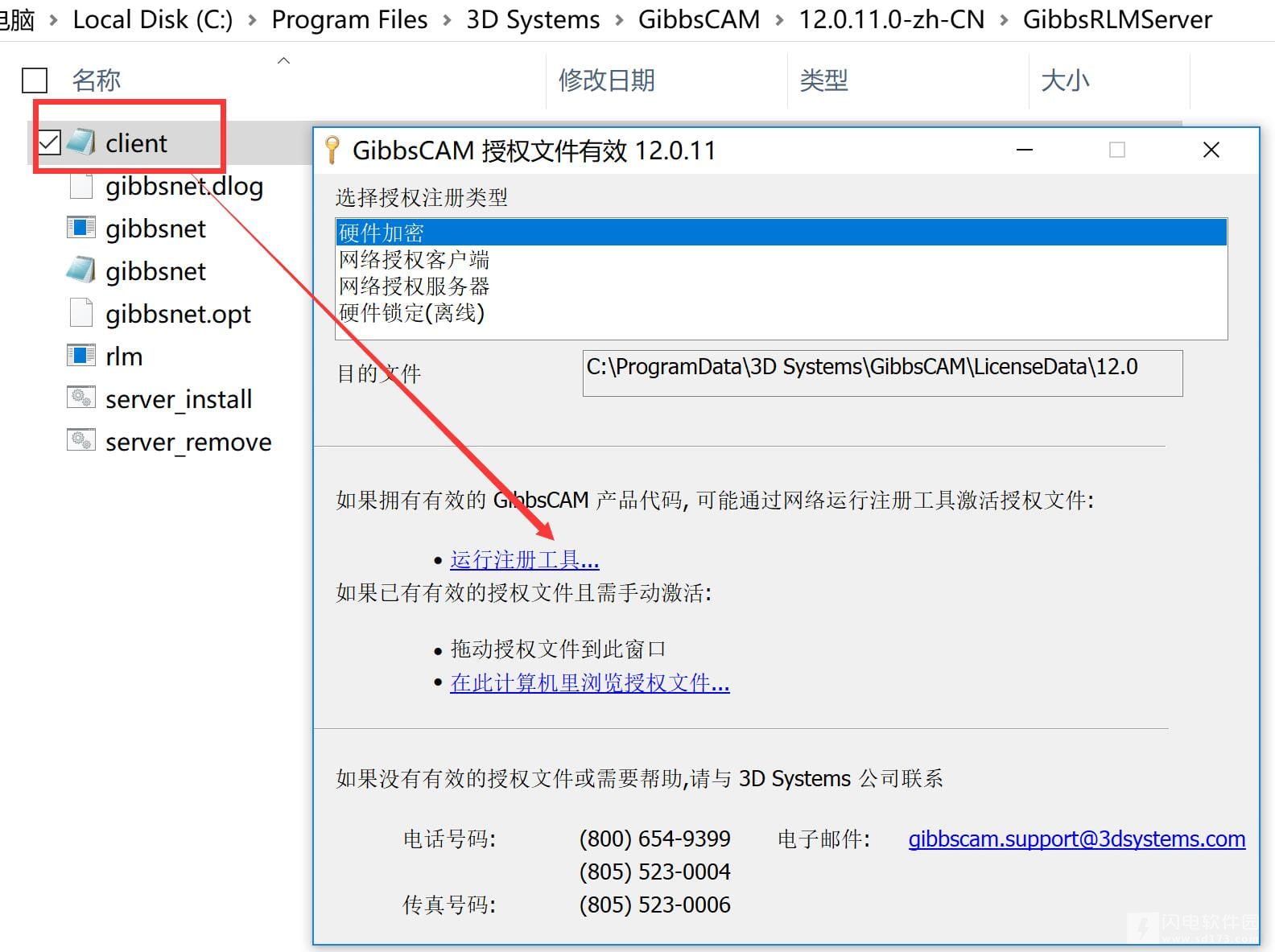Select 网络授权服务器 license type
1275x952 pixels.
781,286
